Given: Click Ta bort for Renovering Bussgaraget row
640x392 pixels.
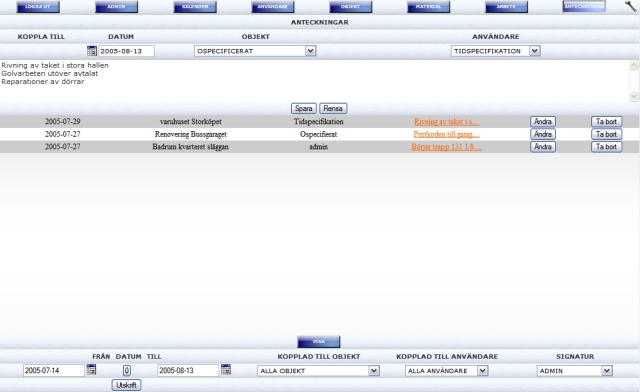Looking at the screenshot, I should (607, 134).
